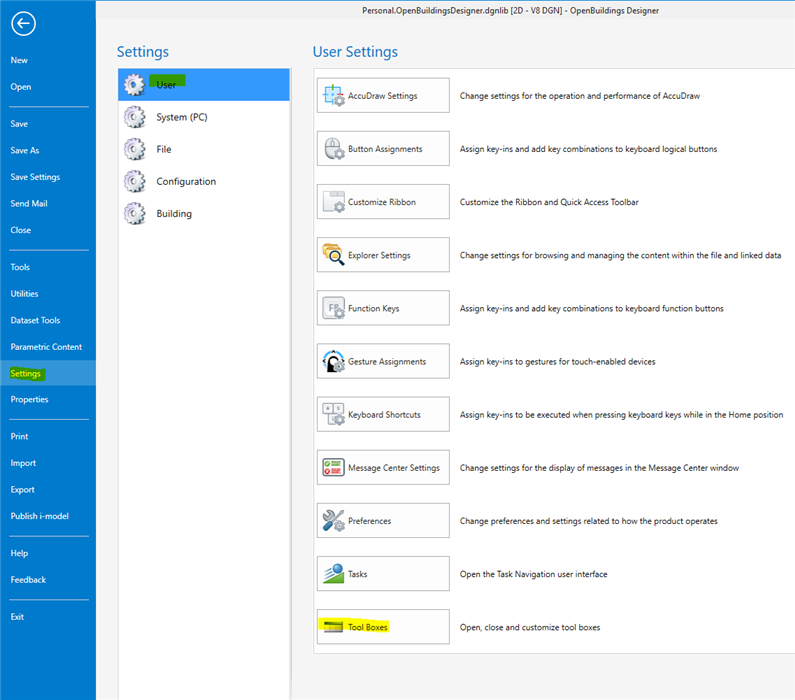Image resolution: width=795 pixels, height=700 pixels.
Task: Click 'Customize the Ribbon and Quick Access Toolbar'
Action: (549, 202)
